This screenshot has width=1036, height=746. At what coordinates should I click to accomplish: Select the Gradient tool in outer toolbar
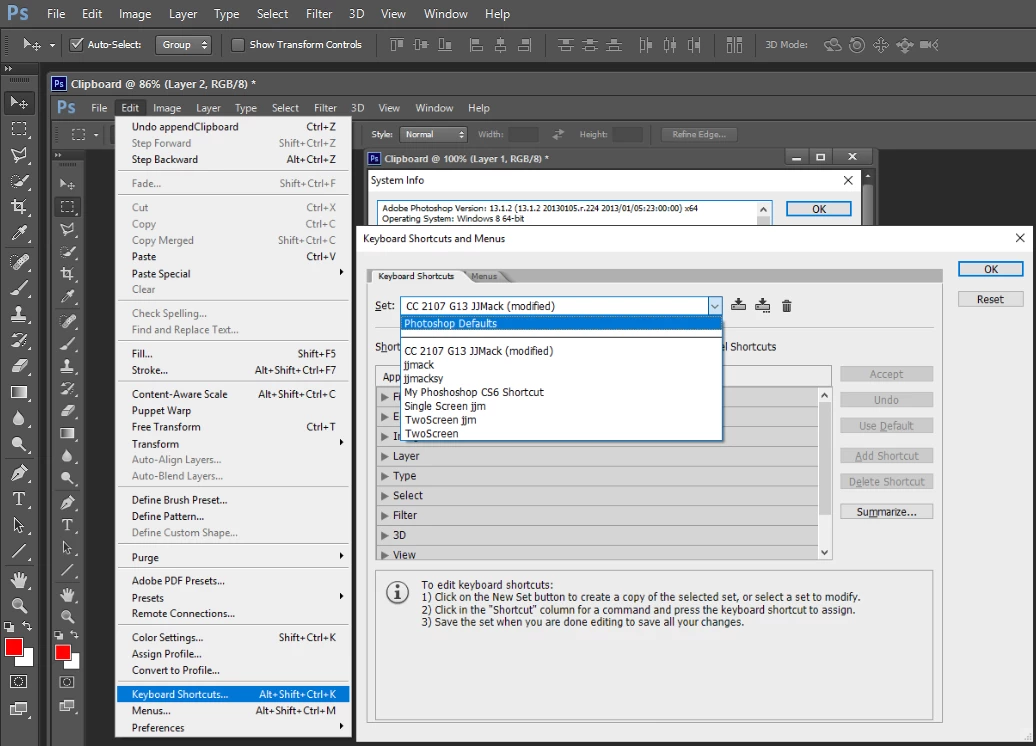coord(19,392)
